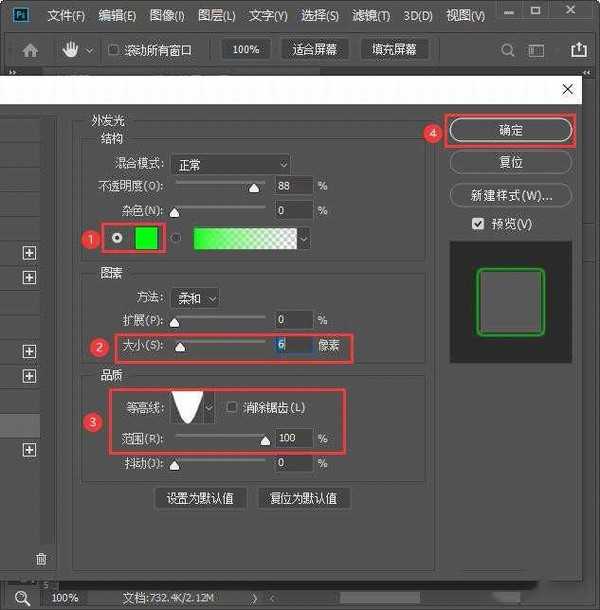Open the 滤镜(T) menu
Image resolution: width=600 pixels, height=610 pixels.
click(372, 16)
